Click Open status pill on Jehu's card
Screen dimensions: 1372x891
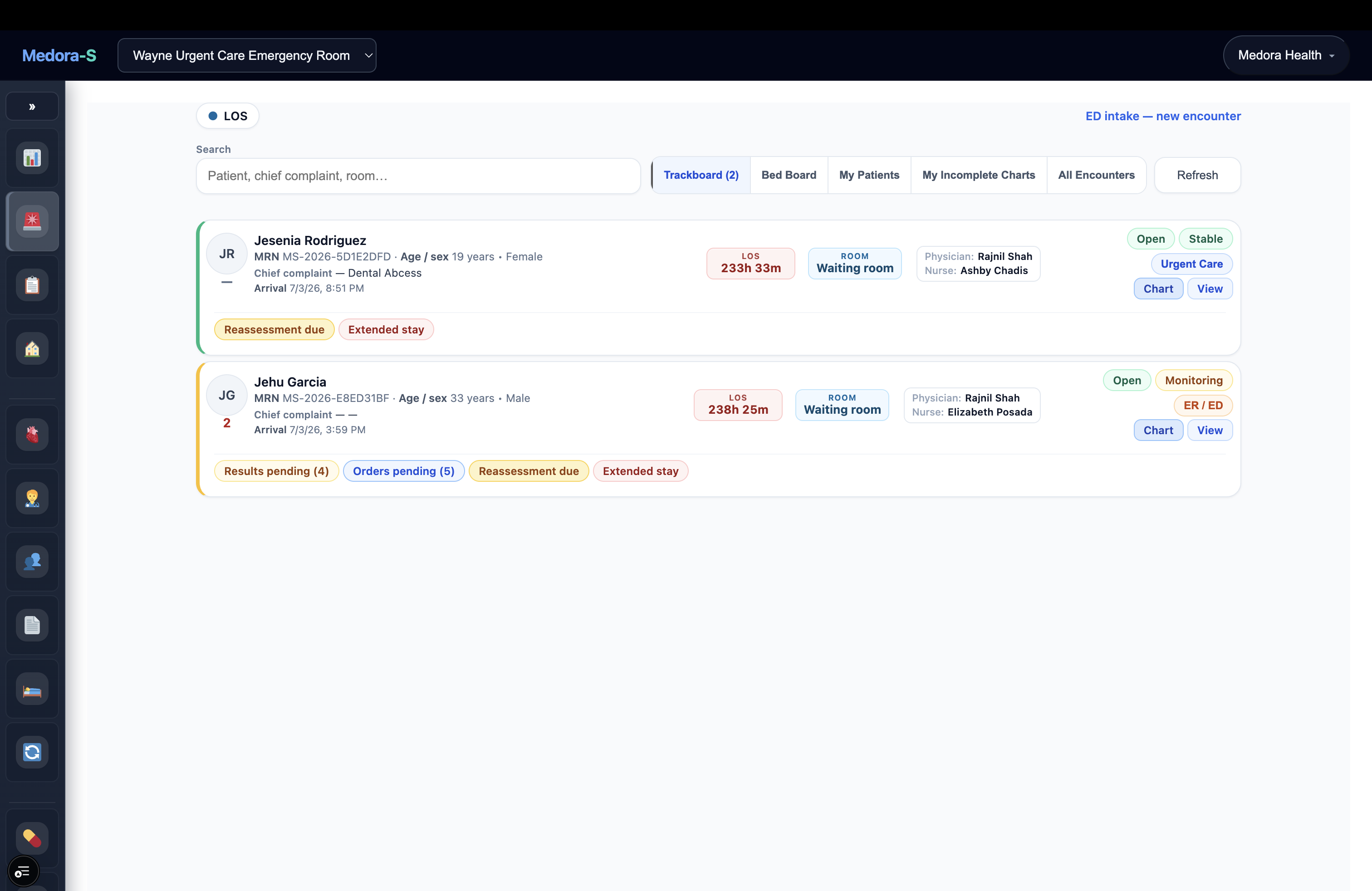[x=1127, y=380]
